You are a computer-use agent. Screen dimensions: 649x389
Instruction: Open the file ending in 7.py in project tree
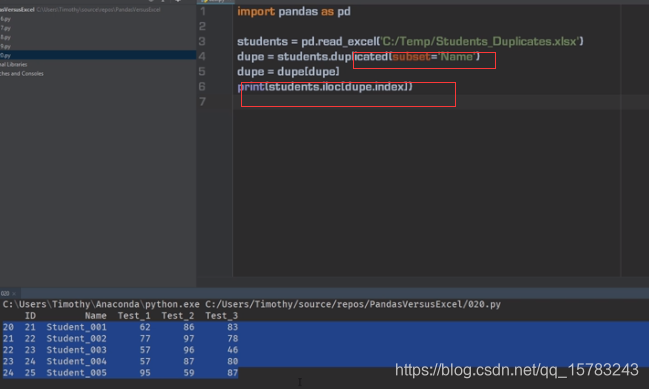(5, 28)
